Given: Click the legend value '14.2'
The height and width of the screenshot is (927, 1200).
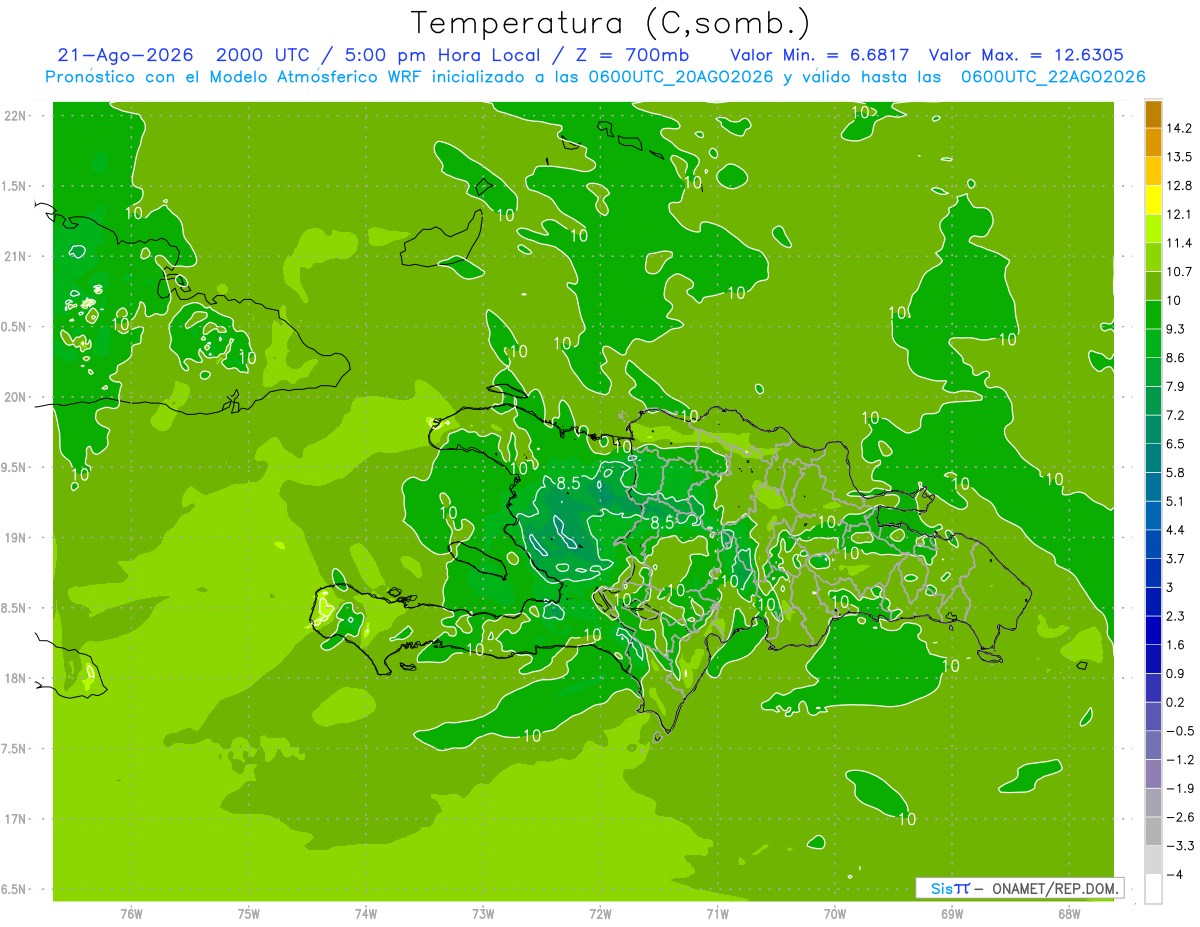Looking at the screenshot, I should (x=1180, y=128).
